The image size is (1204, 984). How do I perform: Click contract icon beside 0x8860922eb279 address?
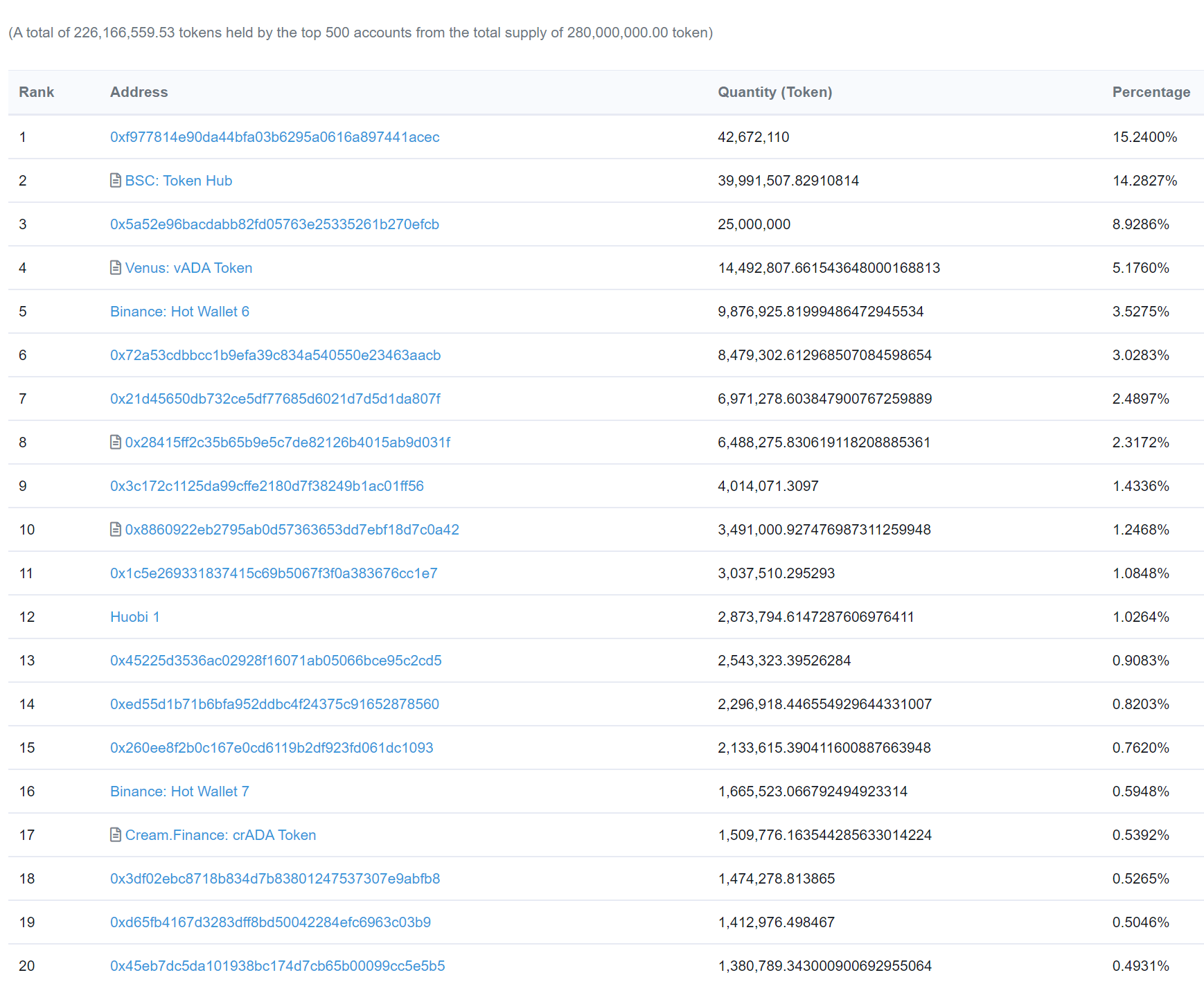click(x=116, y=530)
